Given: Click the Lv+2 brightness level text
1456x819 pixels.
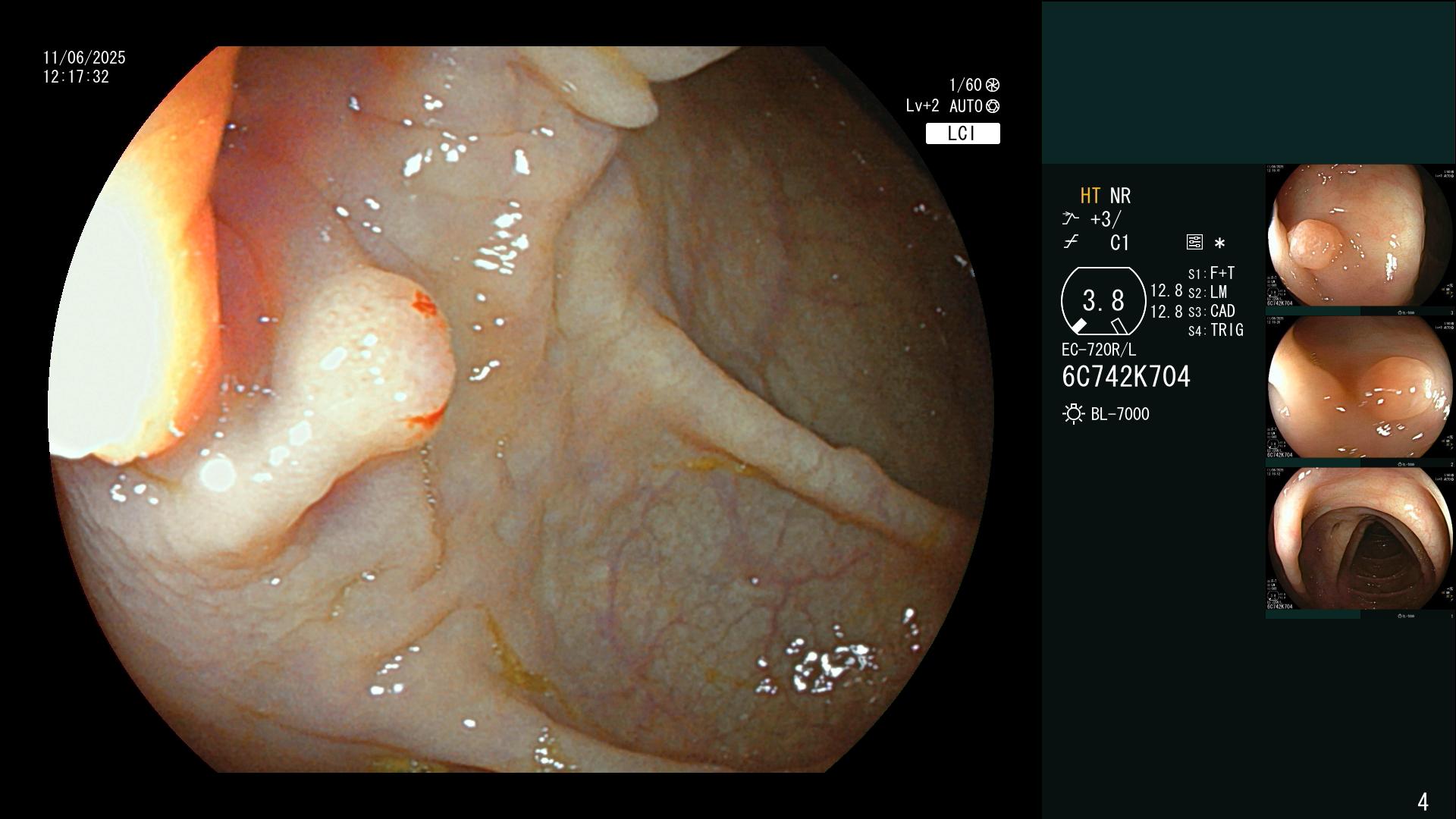Looking at the screenshot, I should tap(923, 107).
